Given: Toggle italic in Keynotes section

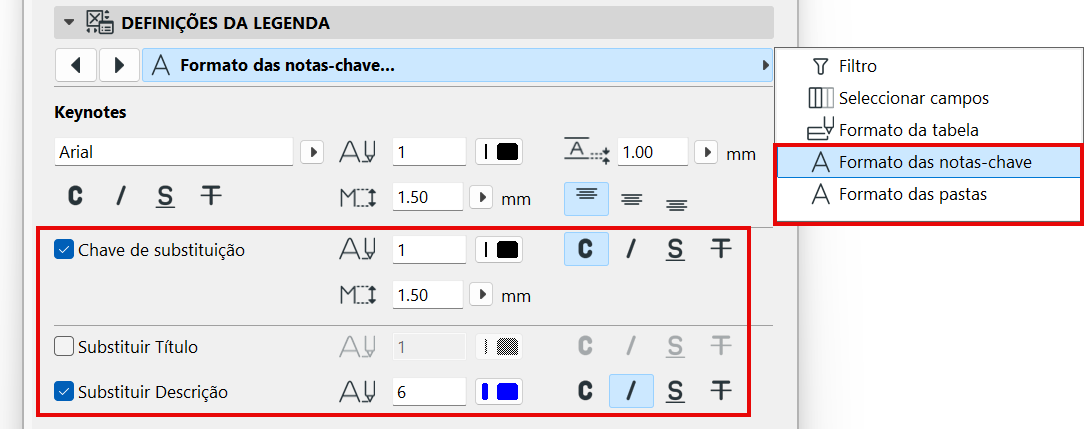Looking at the screenshot, I should pos(120,196).
